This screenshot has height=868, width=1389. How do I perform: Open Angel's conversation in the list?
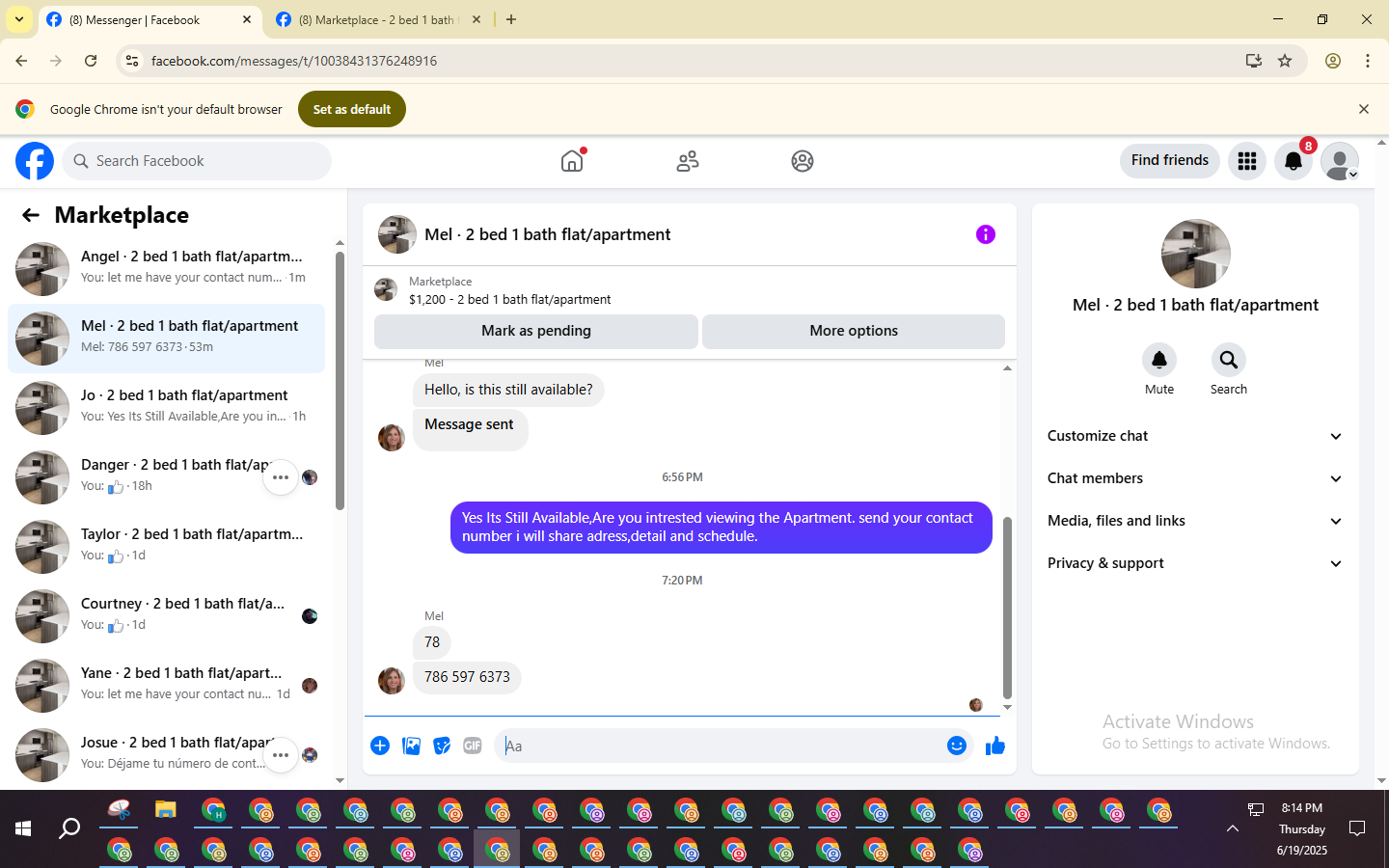tap(166, 268)
